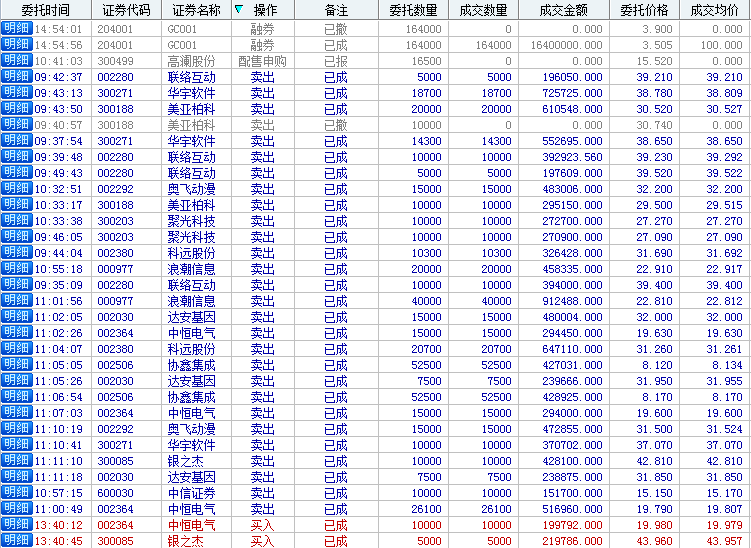Sort by the 证券名称 column header

click(196, 10)
